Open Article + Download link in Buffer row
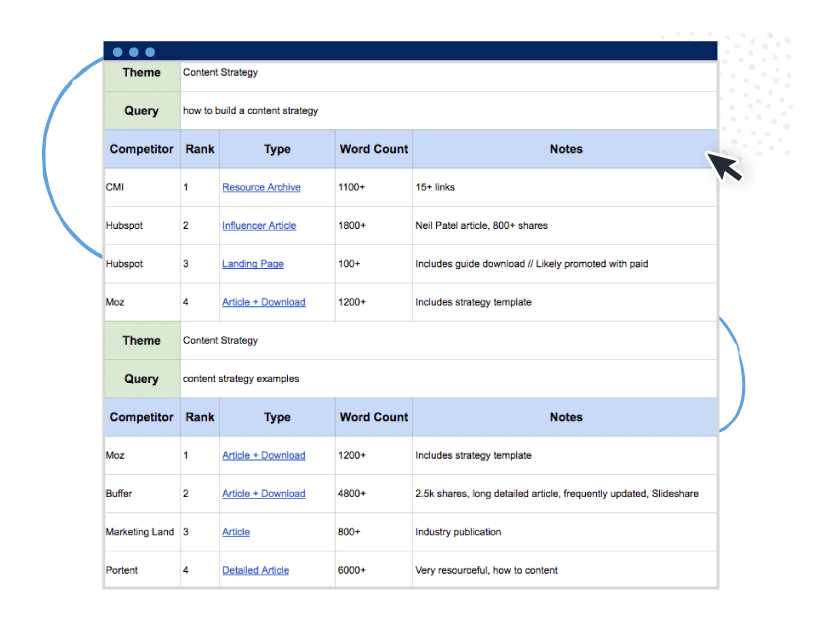The image size is (820, 635). click(264, 493)
